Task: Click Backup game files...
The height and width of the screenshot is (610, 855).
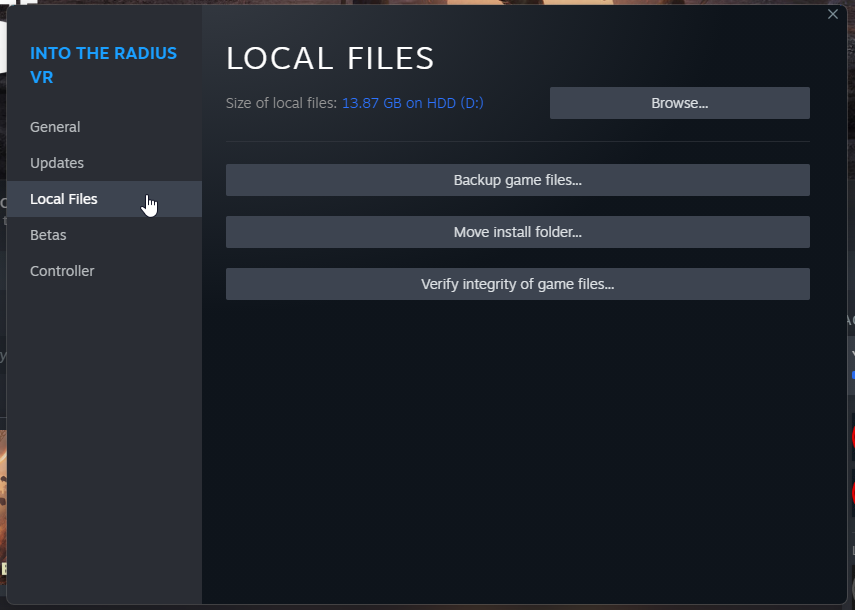Action: click(517, 180)
